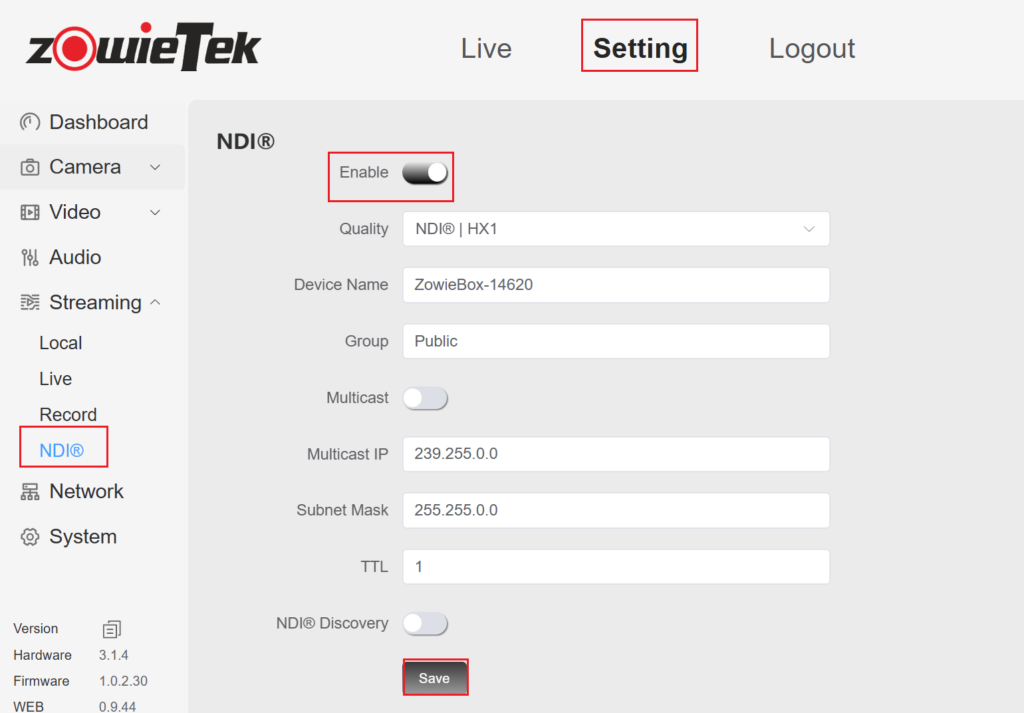Switch to the Live top tab
1024x713 pixels.
(x=486, y=48)
